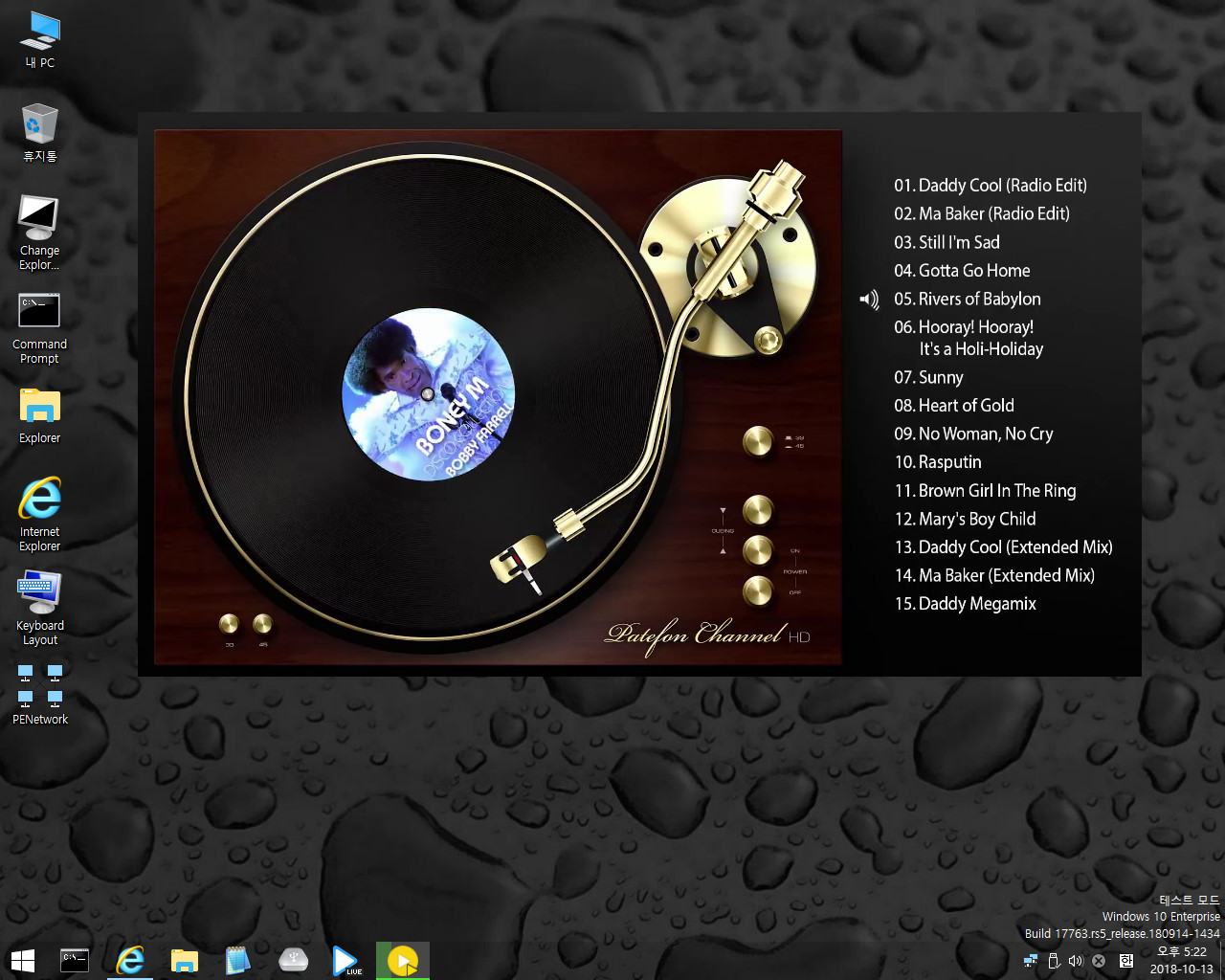This screenshot has width=1225, height=980.
Task: Open the Explorer desktop shortcut
Action: 39,415
